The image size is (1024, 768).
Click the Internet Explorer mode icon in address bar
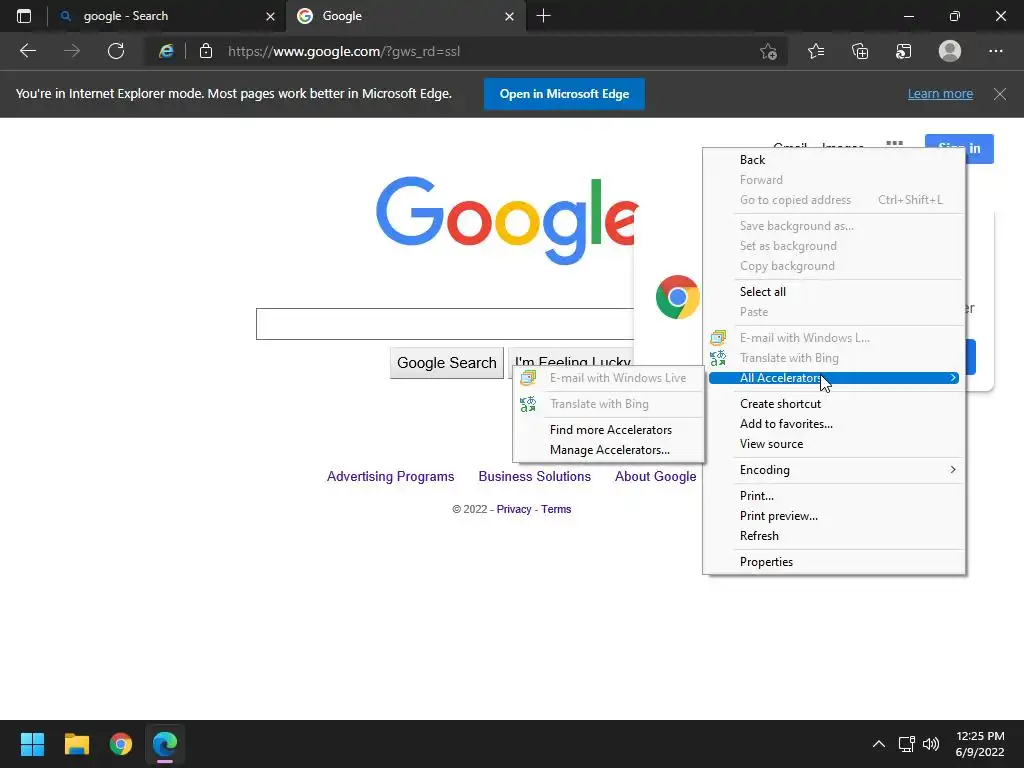click(167, 51)
